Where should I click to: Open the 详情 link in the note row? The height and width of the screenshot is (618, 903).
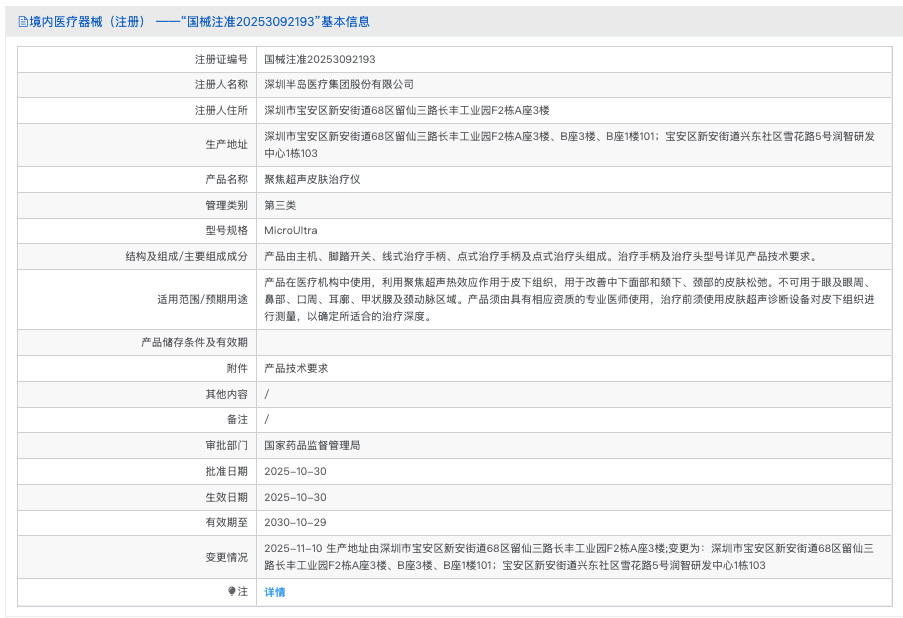(x=274, y=592)
